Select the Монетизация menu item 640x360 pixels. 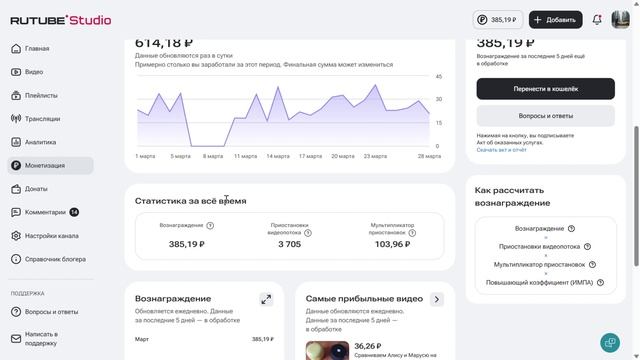(x=50, y=165)
